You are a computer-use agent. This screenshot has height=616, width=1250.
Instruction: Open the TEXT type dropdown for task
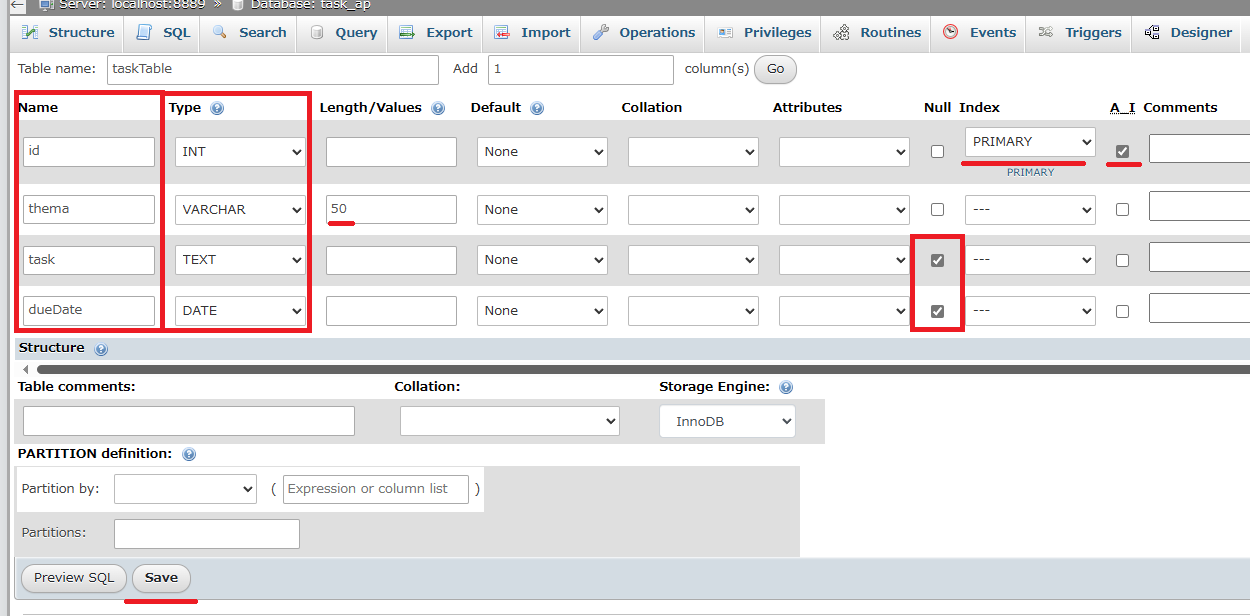(x=240, y=260)
